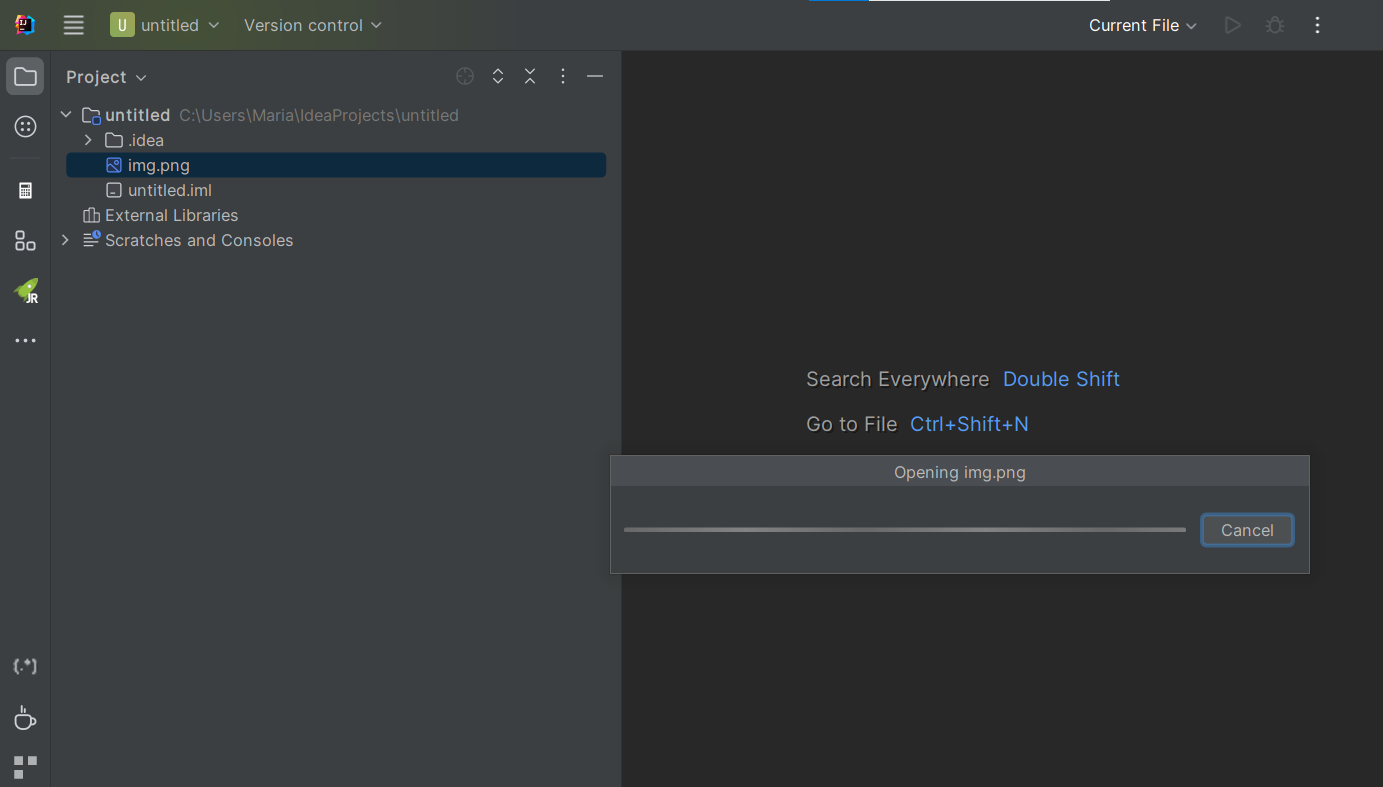This screenshot has height=787, width=1383.
Task: Select files with opened editor tabs using target icon
Action: [x=464, y=76]
